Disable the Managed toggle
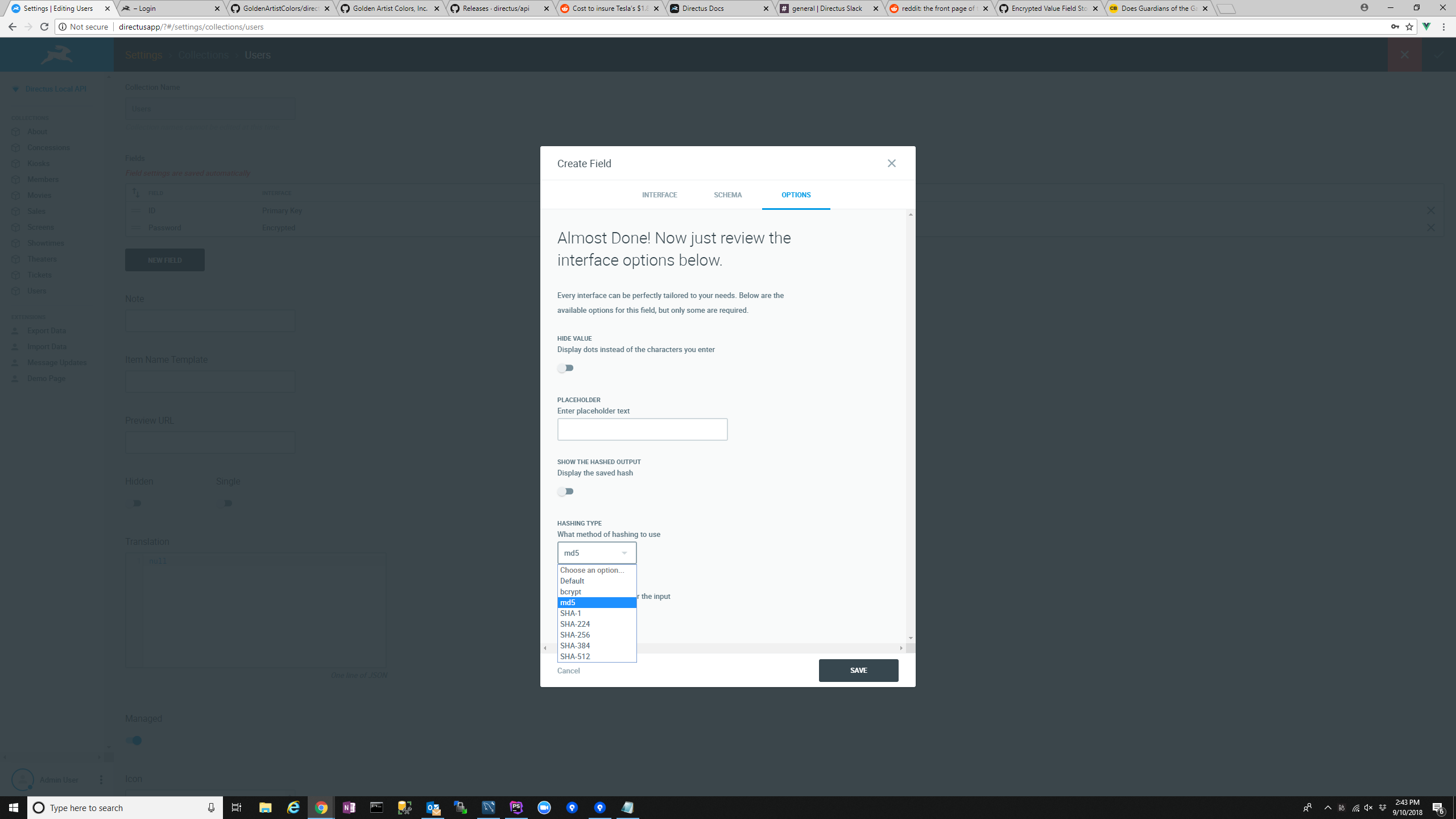 [x=134, y=741]
